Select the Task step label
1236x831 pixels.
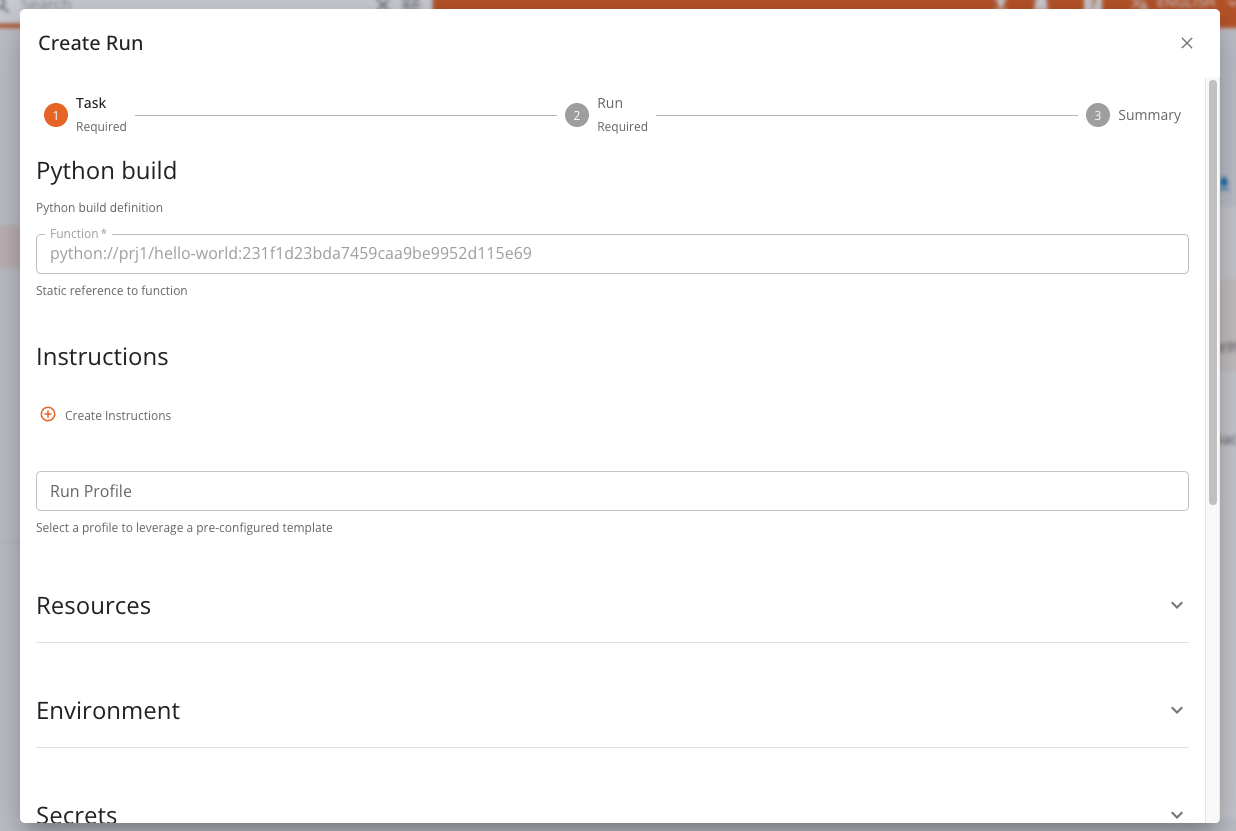coord(91,103)
